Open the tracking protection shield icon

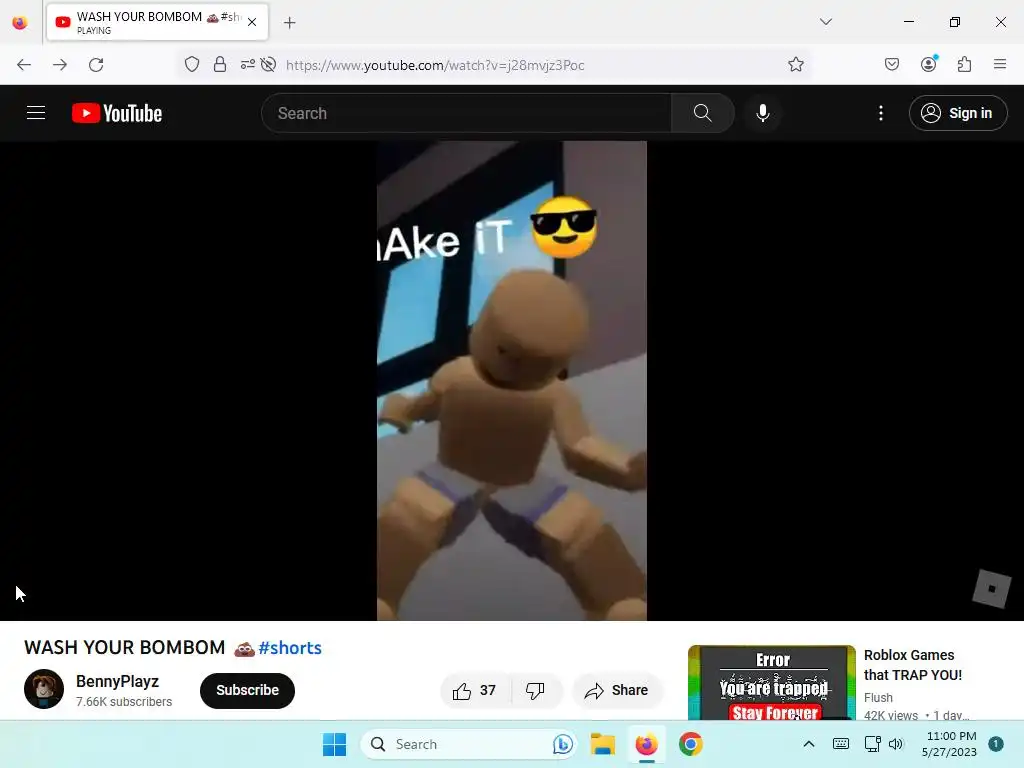pyautogui.click(x=191, y=64)
